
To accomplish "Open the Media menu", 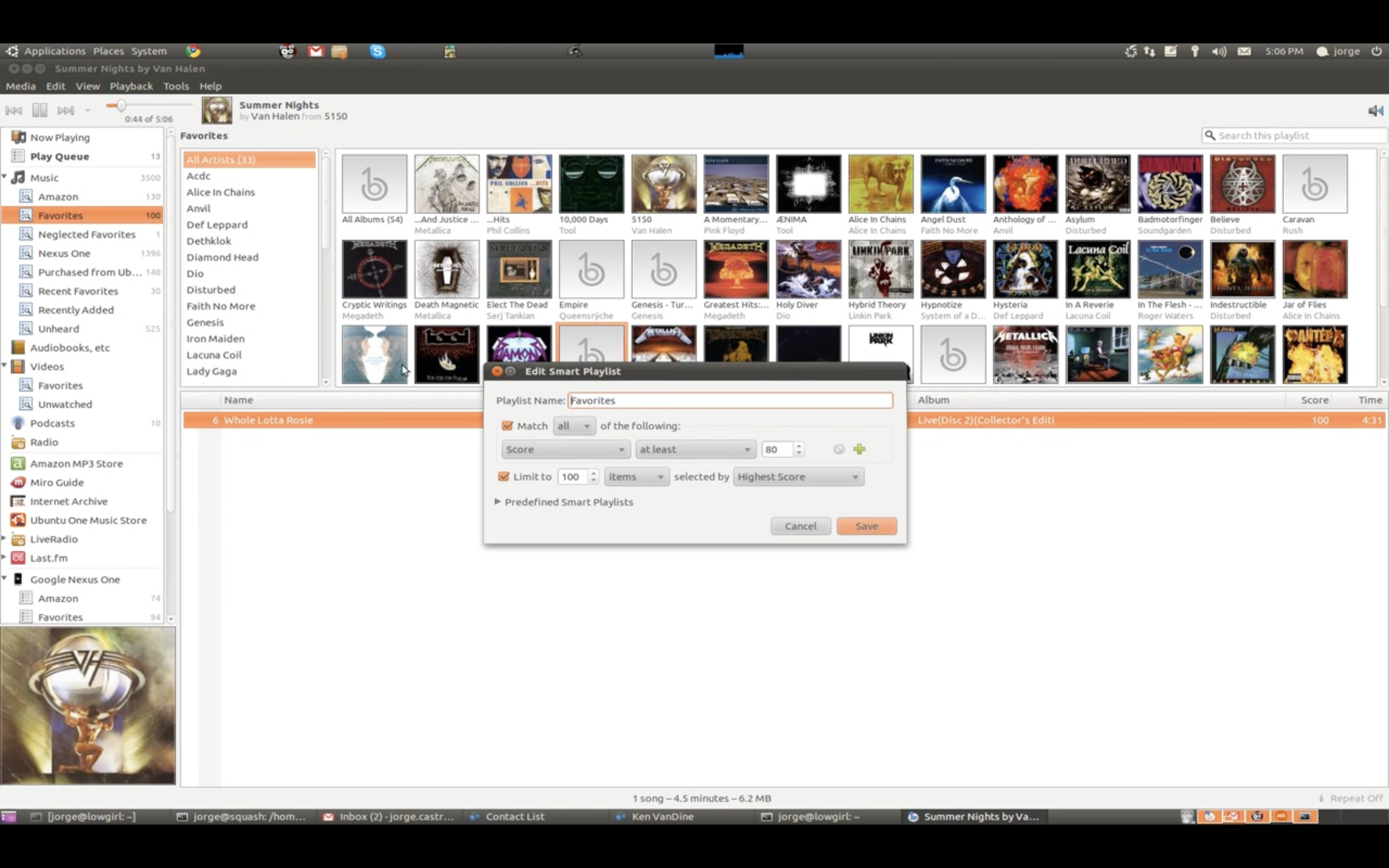I will pyautogui.click(x=20, y=86).
